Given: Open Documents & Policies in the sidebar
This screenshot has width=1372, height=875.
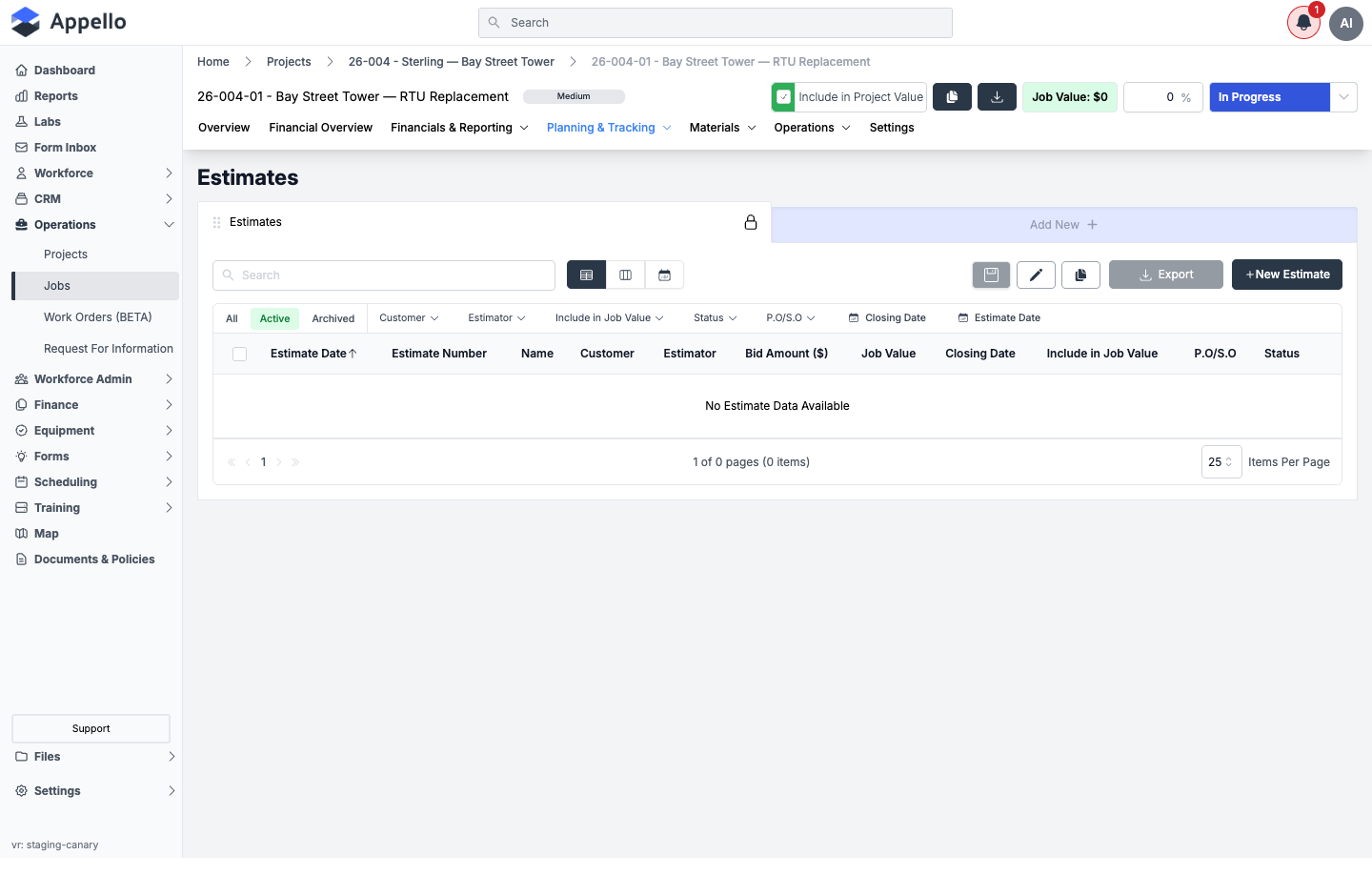Looking at the screenshot, I should coord(94,560).
